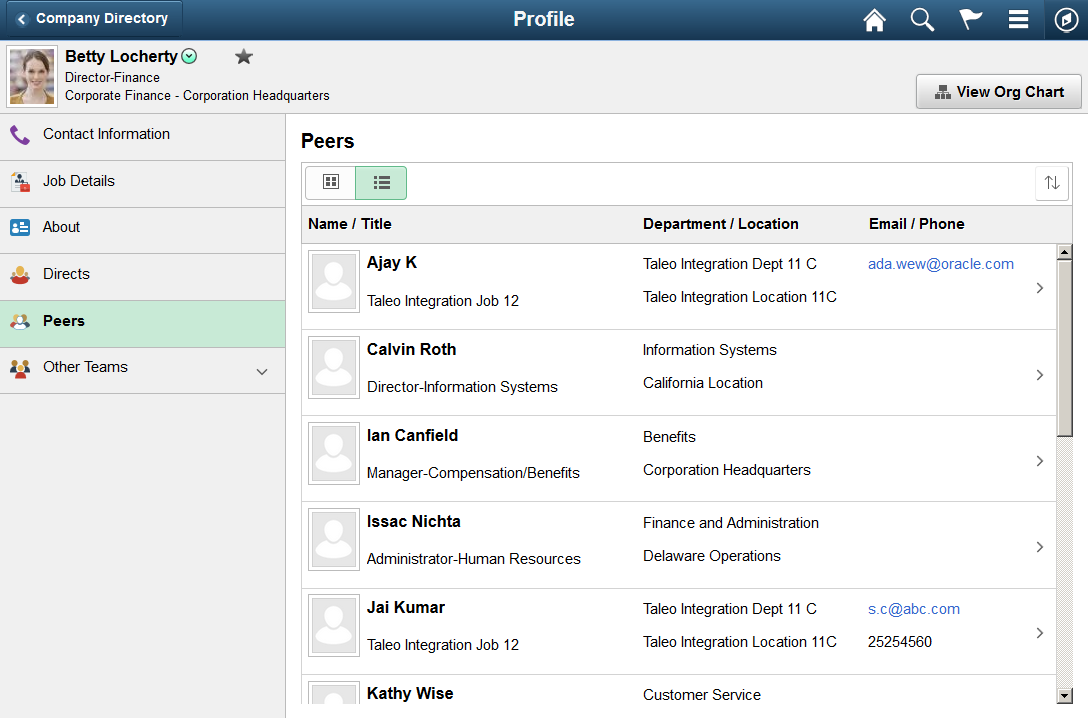Click the sort arrows icon
This screenshot has height=718, width=1088.
click(1052, 183)
